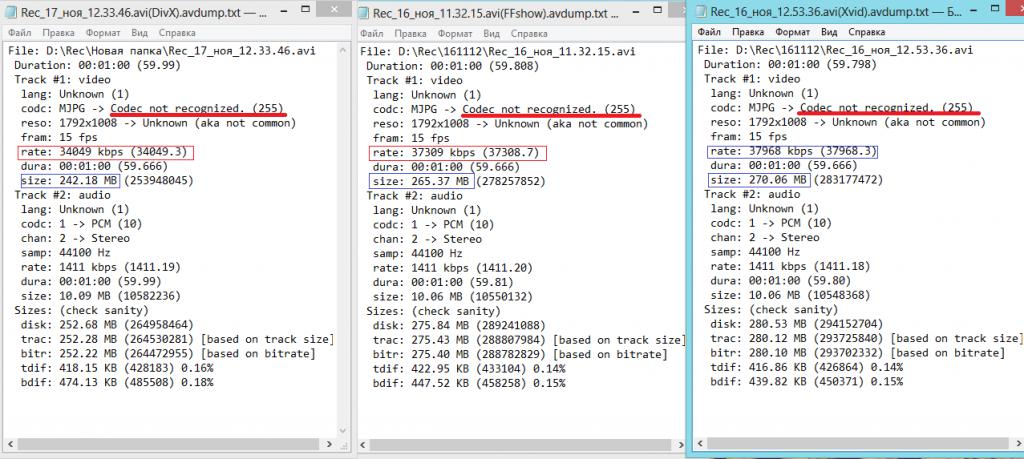Open Файл menu in the DivX window
This screenshot has width=1024, height=459.
[x=20, y=33]
